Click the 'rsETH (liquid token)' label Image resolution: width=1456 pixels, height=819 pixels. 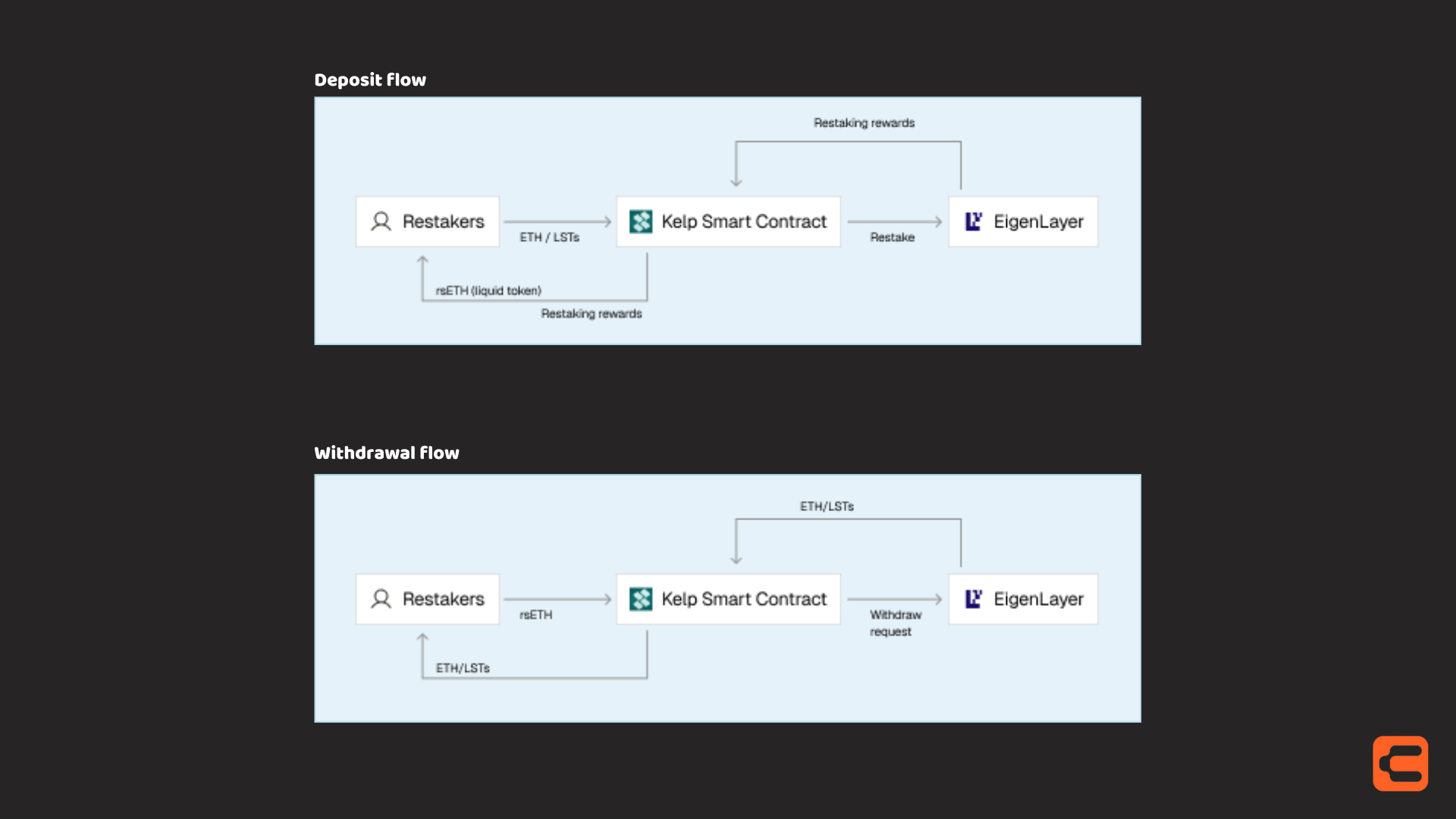[488, 290]
